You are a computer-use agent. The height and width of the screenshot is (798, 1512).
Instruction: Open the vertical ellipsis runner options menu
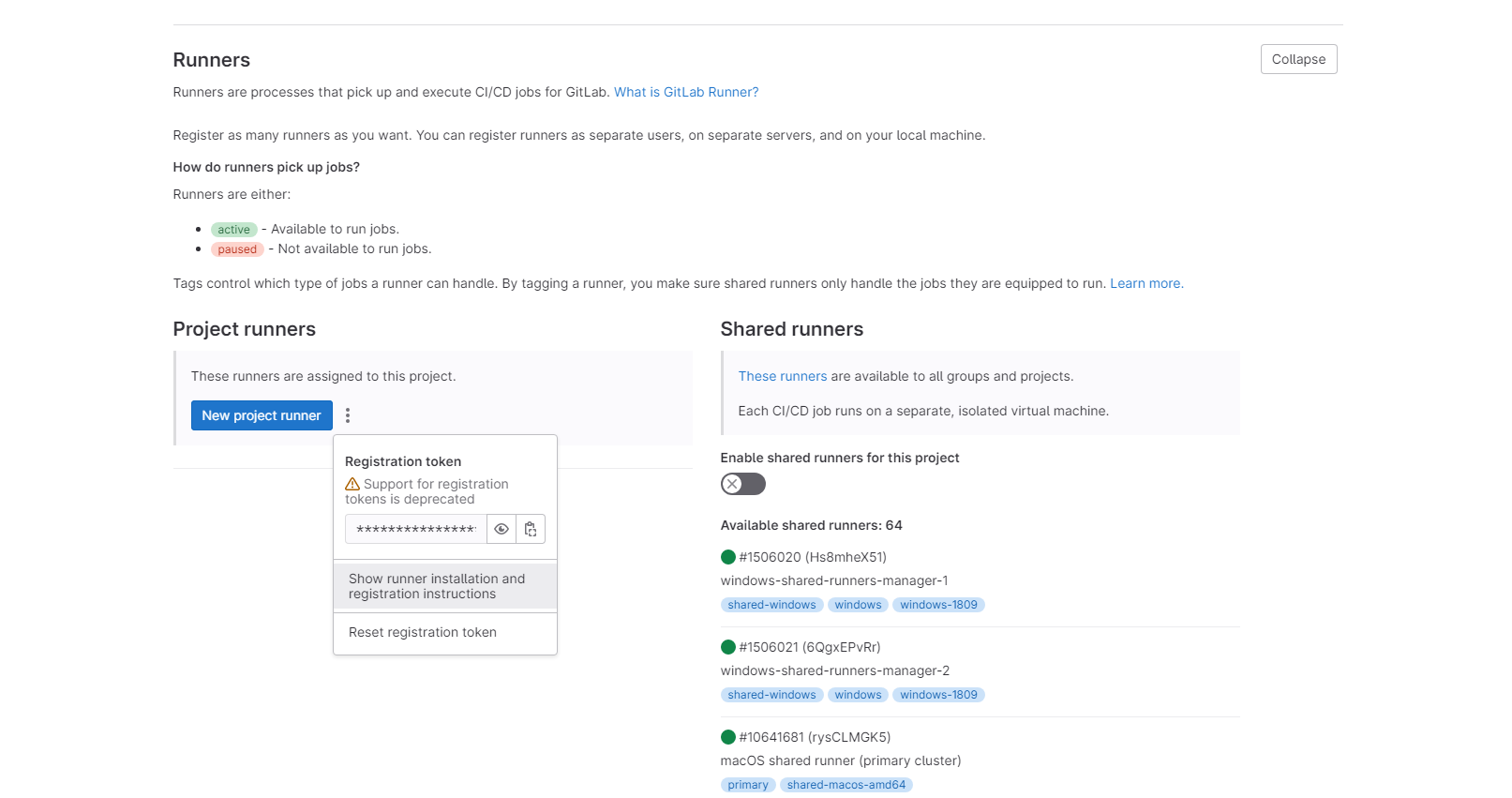[x=348, y=415]
